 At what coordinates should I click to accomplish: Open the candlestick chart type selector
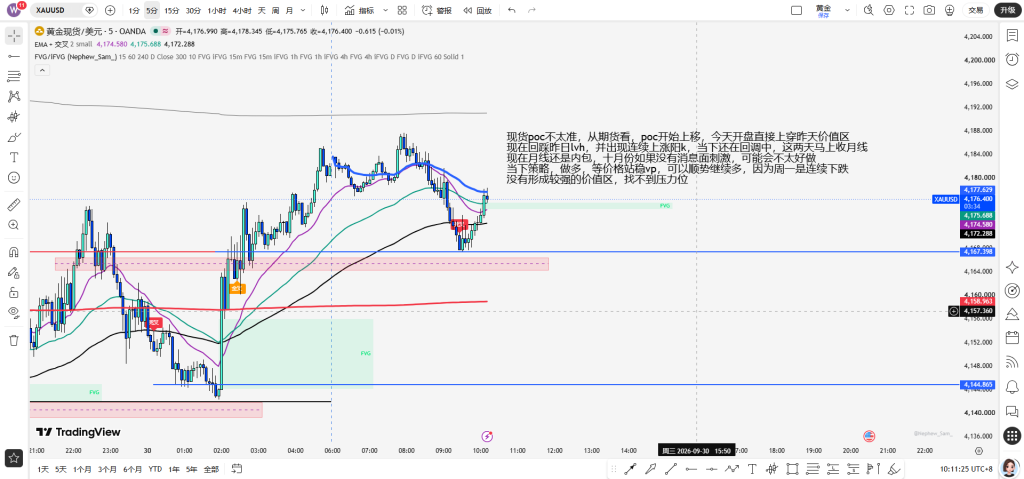pos(325,10)
